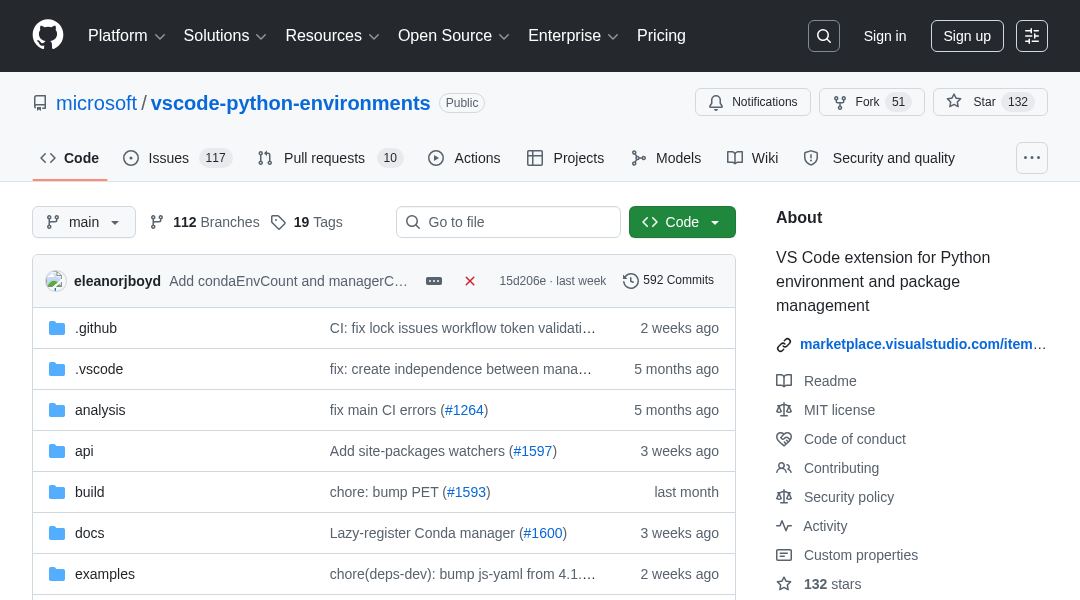Image resolution: width=1080 pixels, height=600 pixels.
Task: Open the Pricing page
Action: coord(661,36)
